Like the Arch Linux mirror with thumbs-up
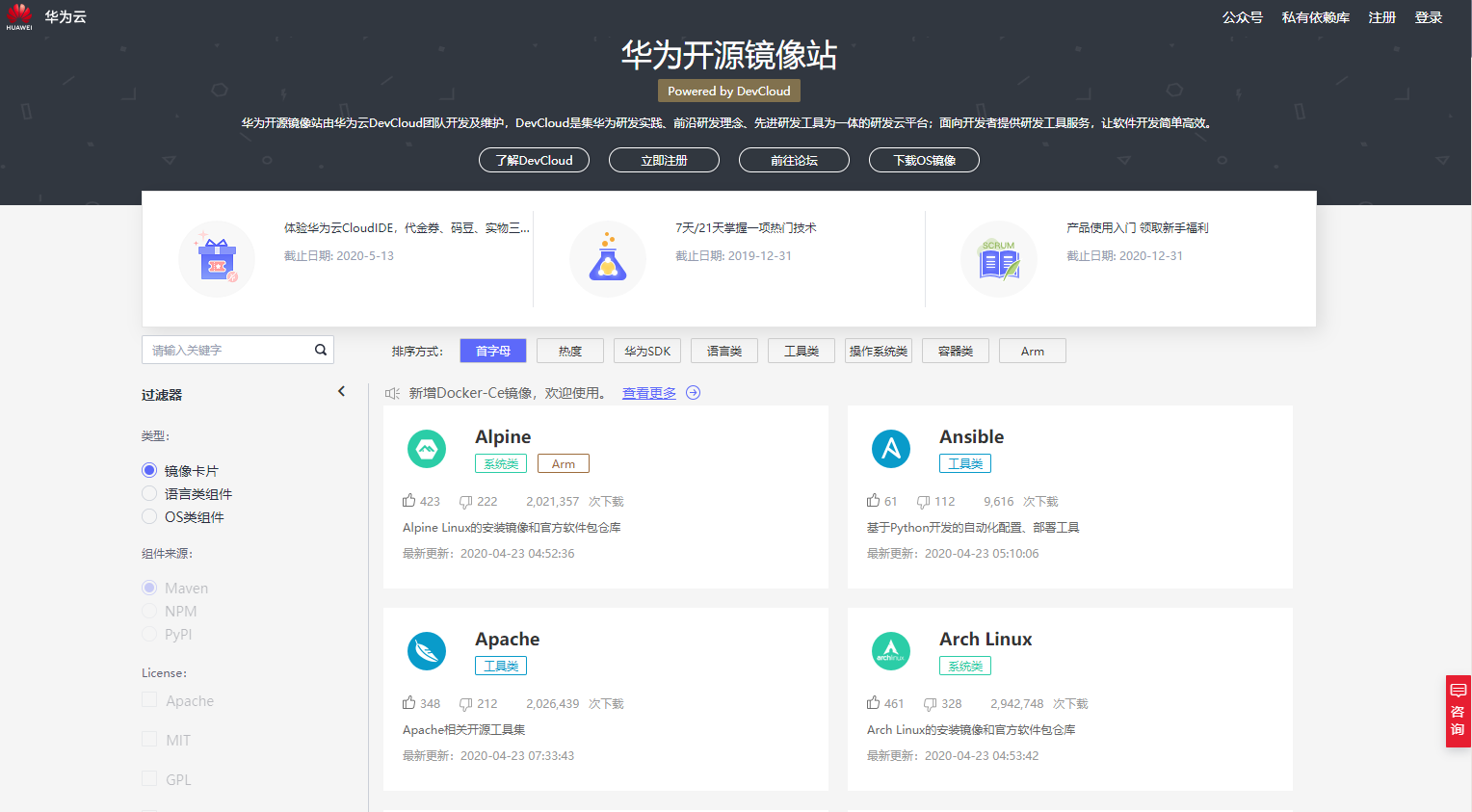The width and height of the screenshot is (1472, 812). (874, 703)
